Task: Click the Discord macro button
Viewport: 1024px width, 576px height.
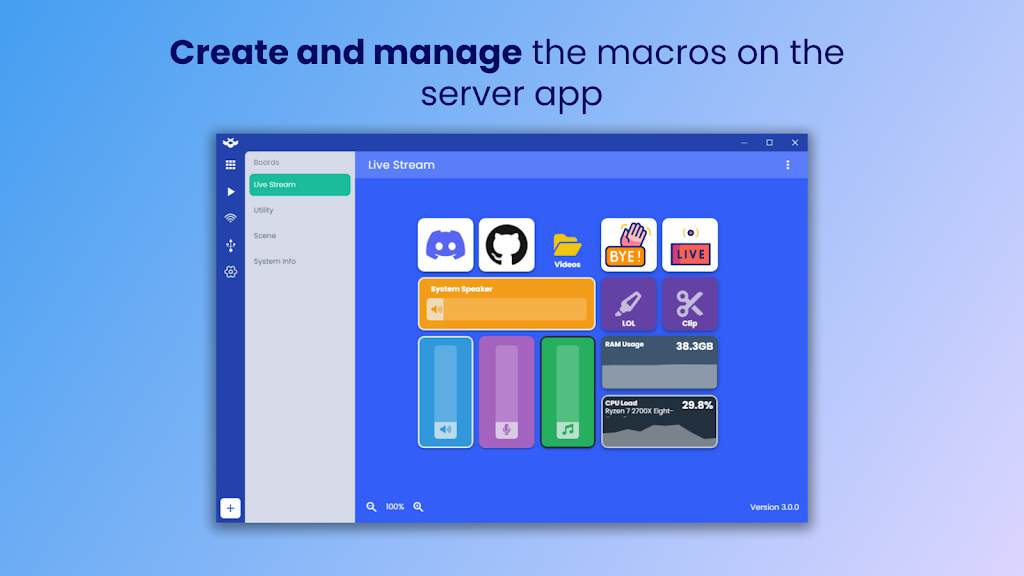Action: (446, 245)
